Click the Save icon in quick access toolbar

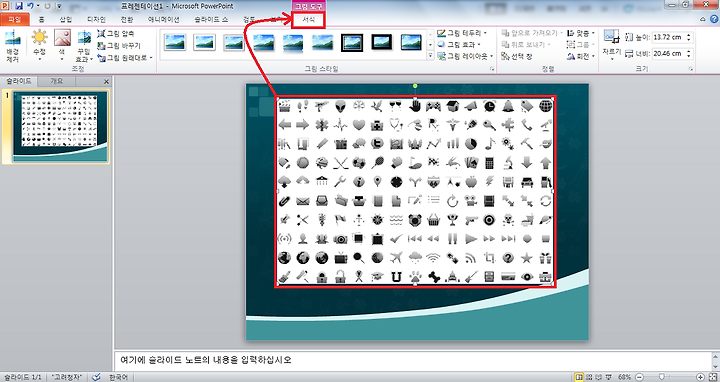coord(19,6)
